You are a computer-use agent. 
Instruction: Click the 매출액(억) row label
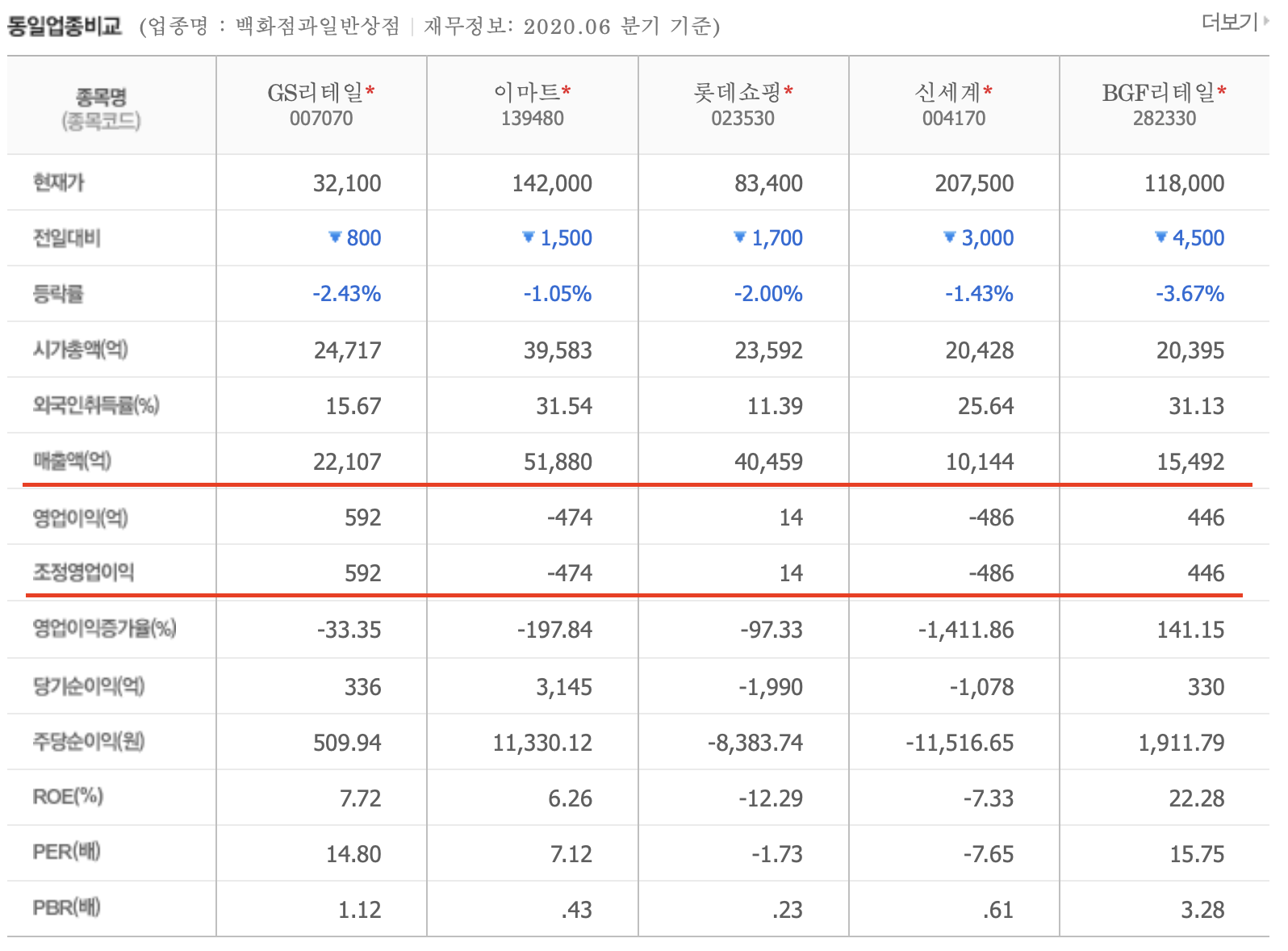coord(73,461)
